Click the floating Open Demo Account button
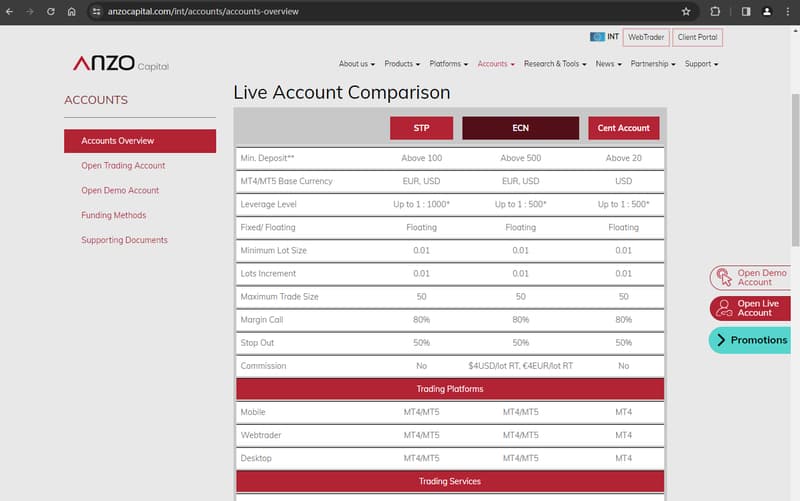This screenshot has height=501, width=800. pyautogui.click(x=750, y=278)
